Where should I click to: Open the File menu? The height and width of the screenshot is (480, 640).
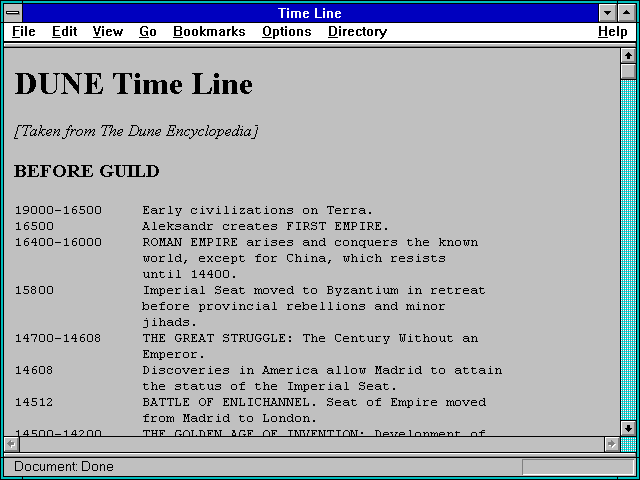(24, 32)
